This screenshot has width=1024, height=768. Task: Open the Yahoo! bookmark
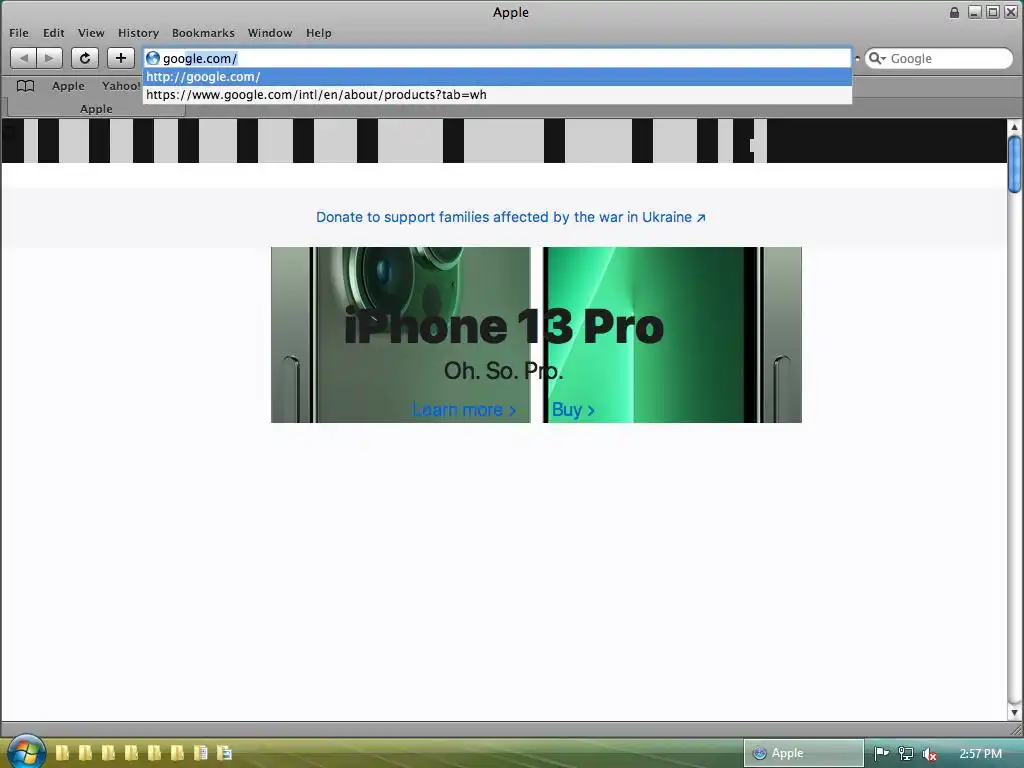click(x=121, y=86)
